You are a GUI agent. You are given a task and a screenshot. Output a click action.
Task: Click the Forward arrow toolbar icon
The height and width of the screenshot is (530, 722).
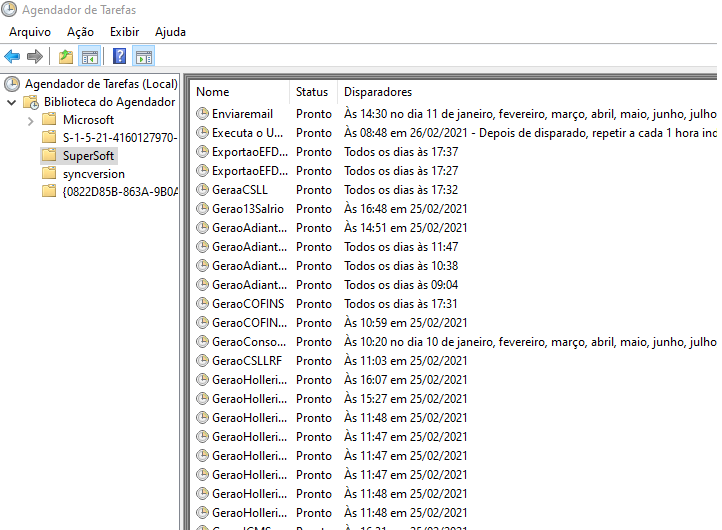pos(35,57)
